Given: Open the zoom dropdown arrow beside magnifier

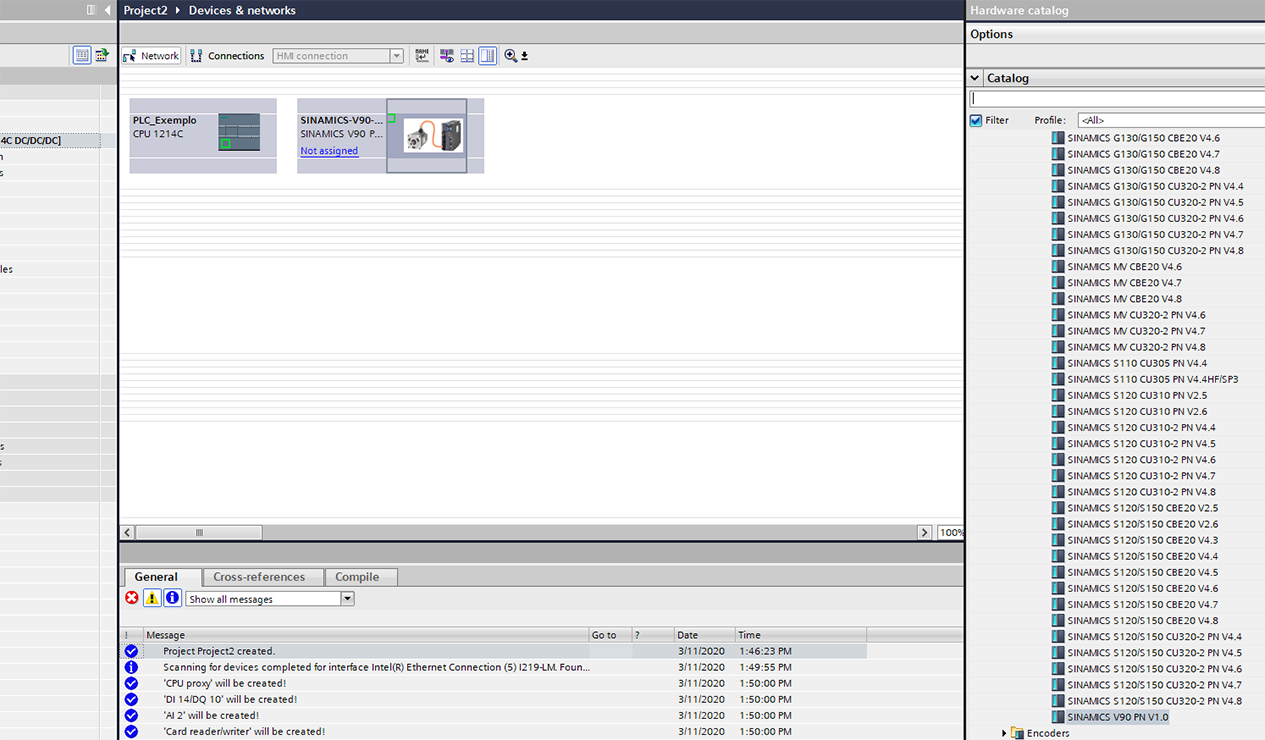Looking at the screenshot, I should tap(524, 57).
